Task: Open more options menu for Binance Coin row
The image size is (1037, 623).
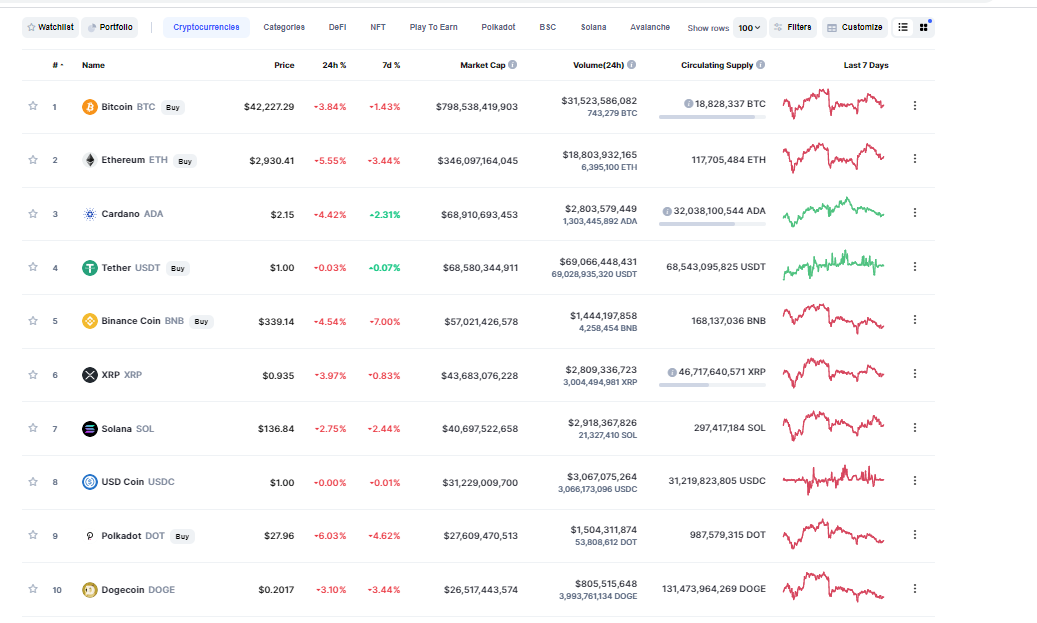Action: click(915, 319)
